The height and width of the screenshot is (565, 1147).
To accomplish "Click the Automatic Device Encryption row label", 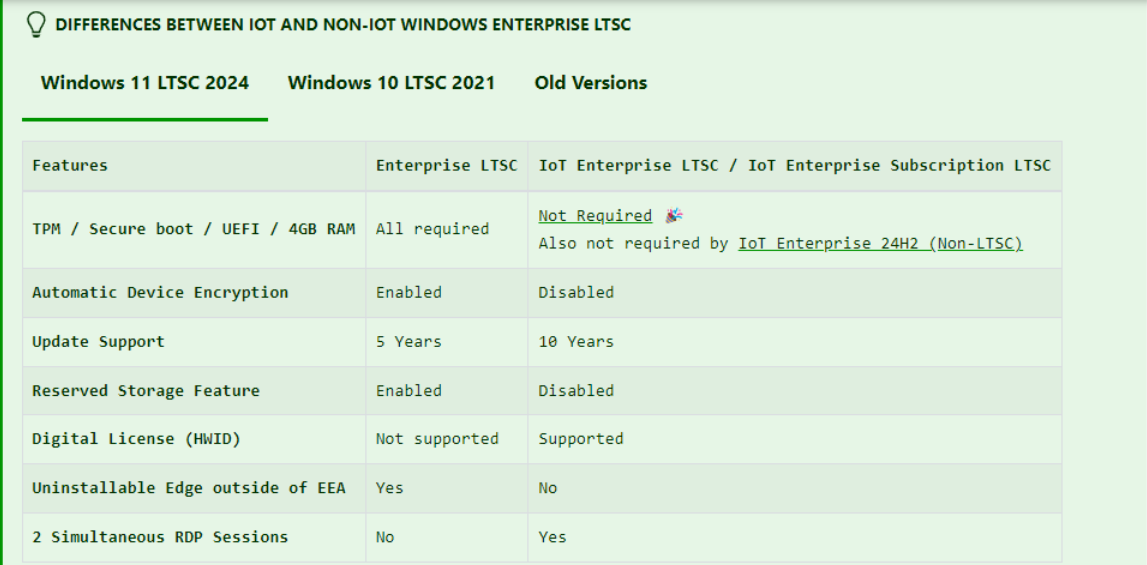I will click(x=160, y=292).
